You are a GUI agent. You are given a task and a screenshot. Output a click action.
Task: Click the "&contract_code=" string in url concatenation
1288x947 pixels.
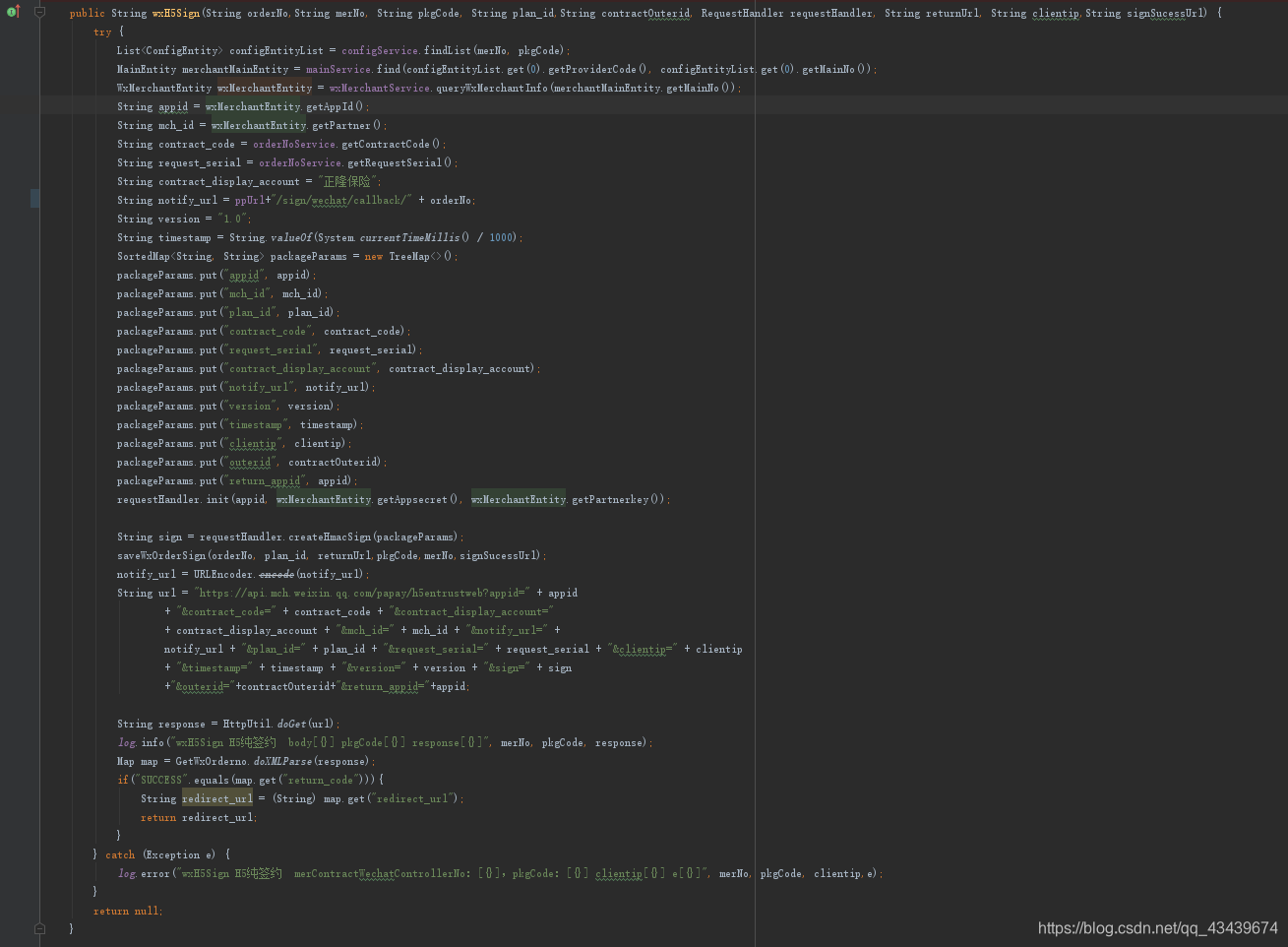tap(226, 611)
